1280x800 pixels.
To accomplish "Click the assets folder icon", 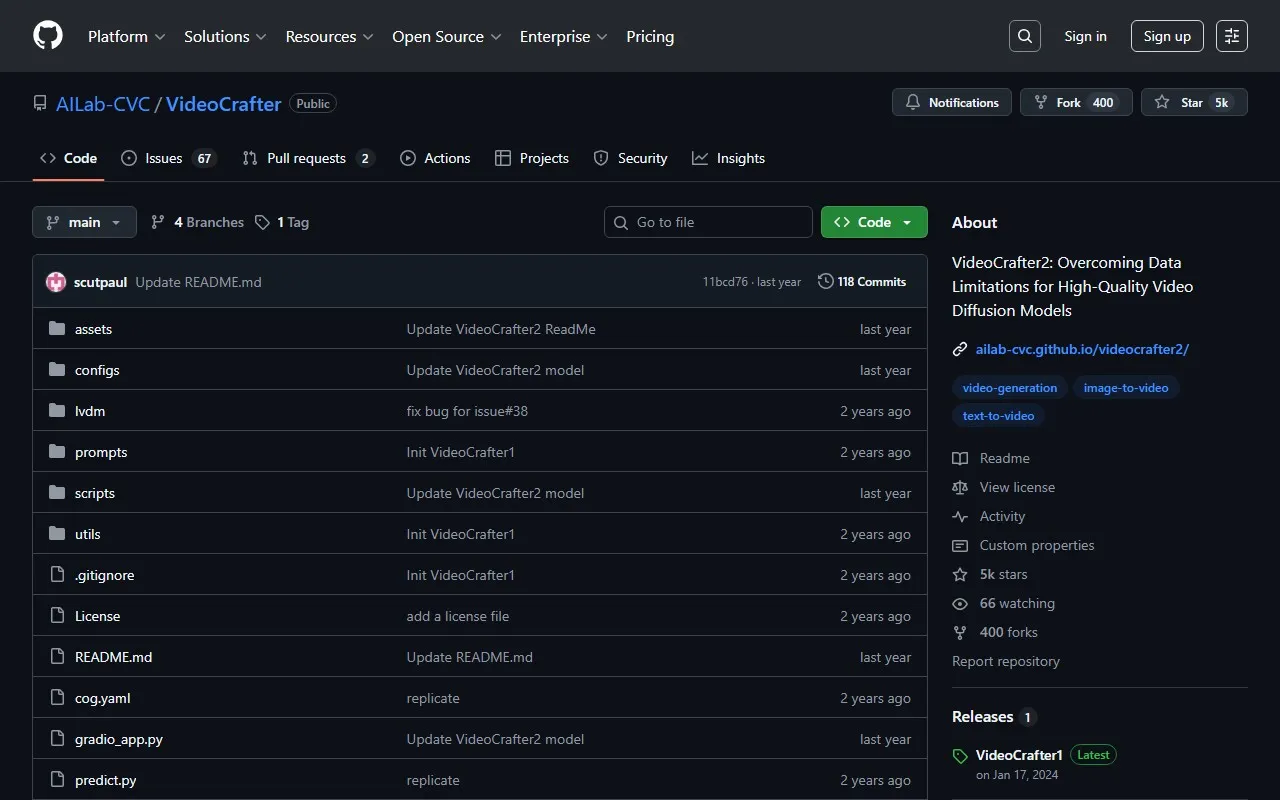I will 57,329.
